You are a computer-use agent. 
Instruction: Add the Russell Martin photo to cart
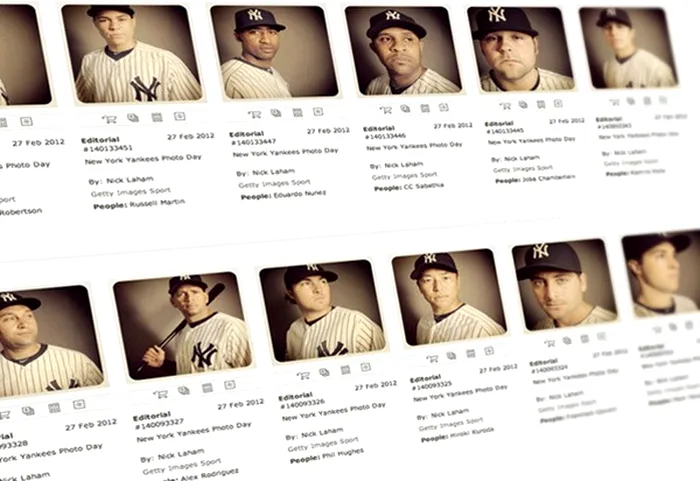pyautogui.click(x=109, y=119)
